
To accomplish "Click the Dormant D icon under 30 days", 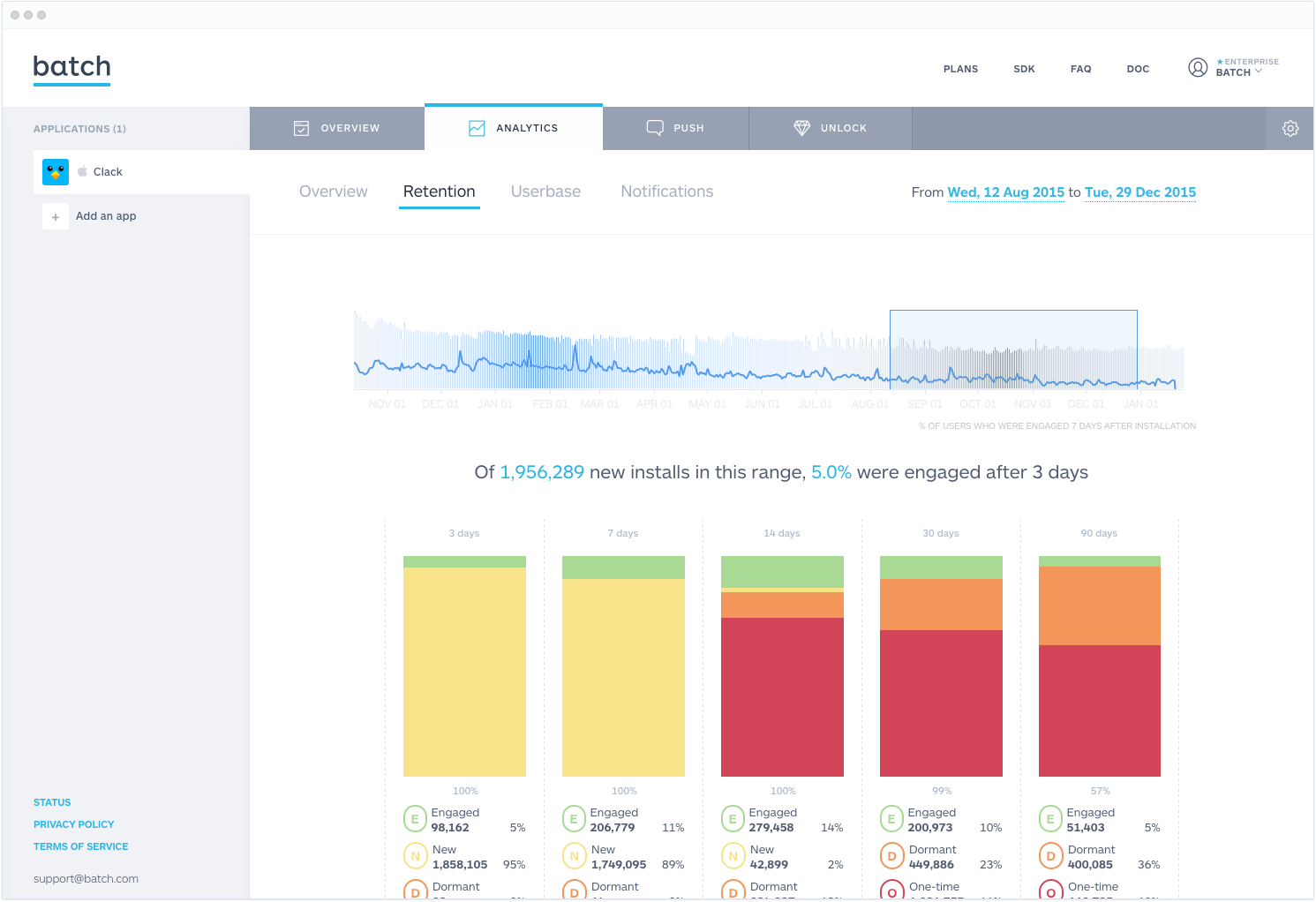I will click(891, 857).
